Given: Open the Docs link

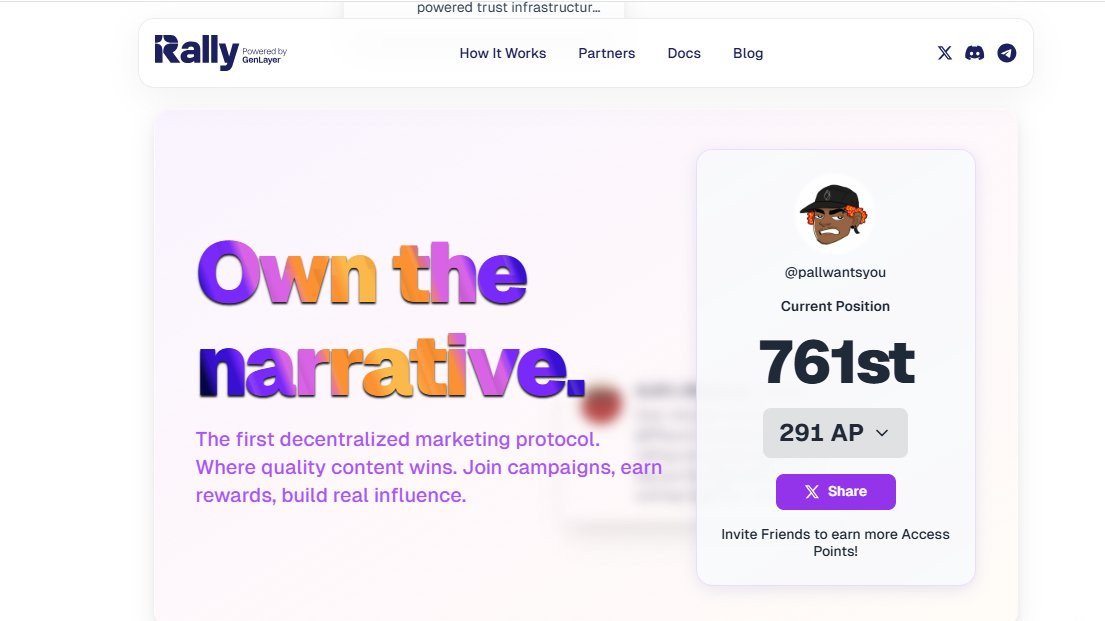Looking at the screenshot, I should coord(684,53).
